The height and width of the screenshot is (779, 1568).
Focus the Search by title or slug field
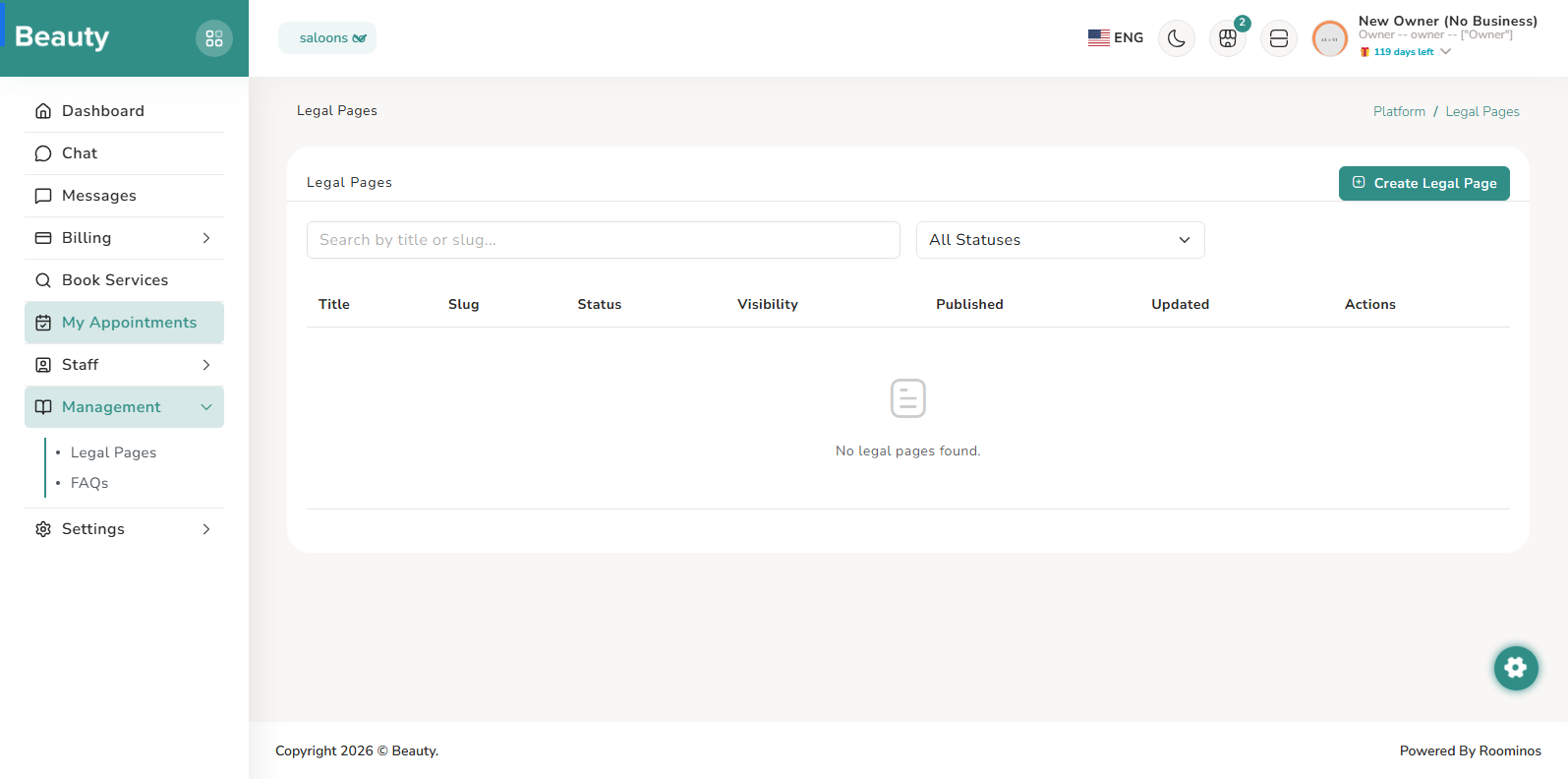tap(604, 240)
